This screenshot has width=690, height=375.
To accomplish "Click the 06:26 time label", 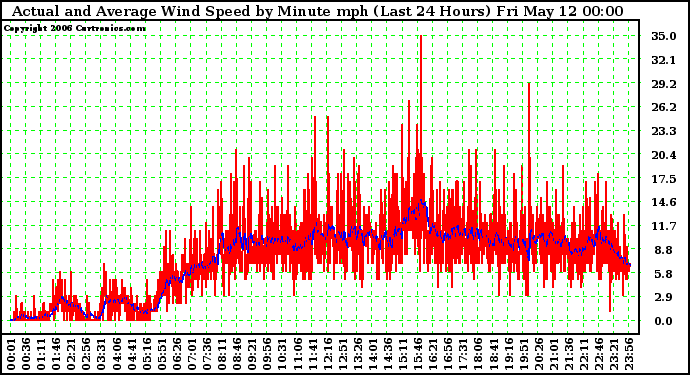I will pos(177,354).
